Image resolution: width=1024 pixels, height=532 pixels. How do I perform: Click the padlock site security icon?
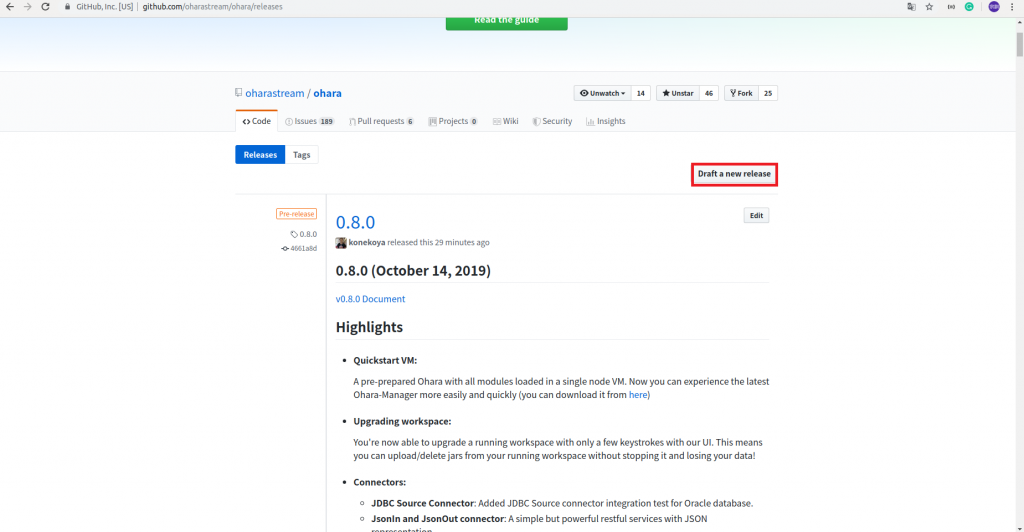click(67, 7)
